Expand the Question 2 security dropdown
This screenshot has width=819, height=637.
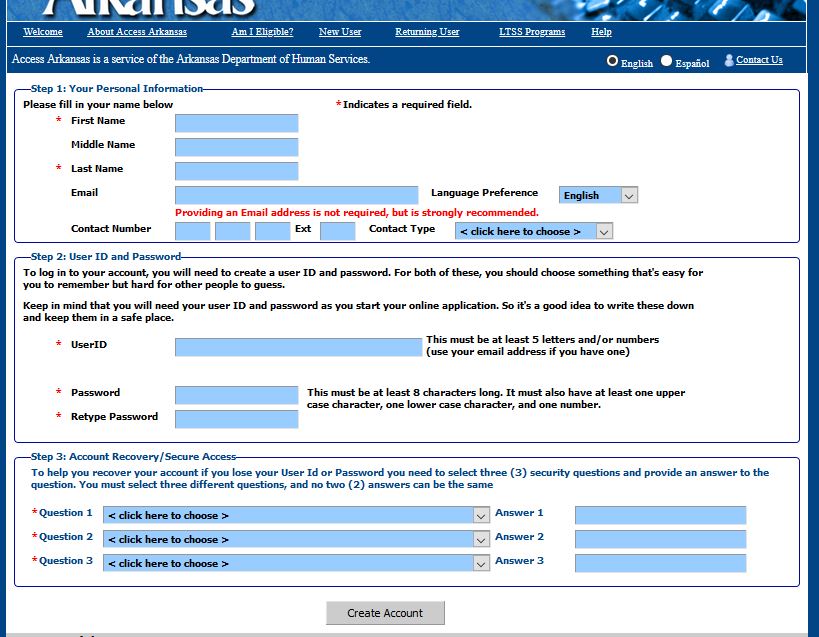(296, 539)
